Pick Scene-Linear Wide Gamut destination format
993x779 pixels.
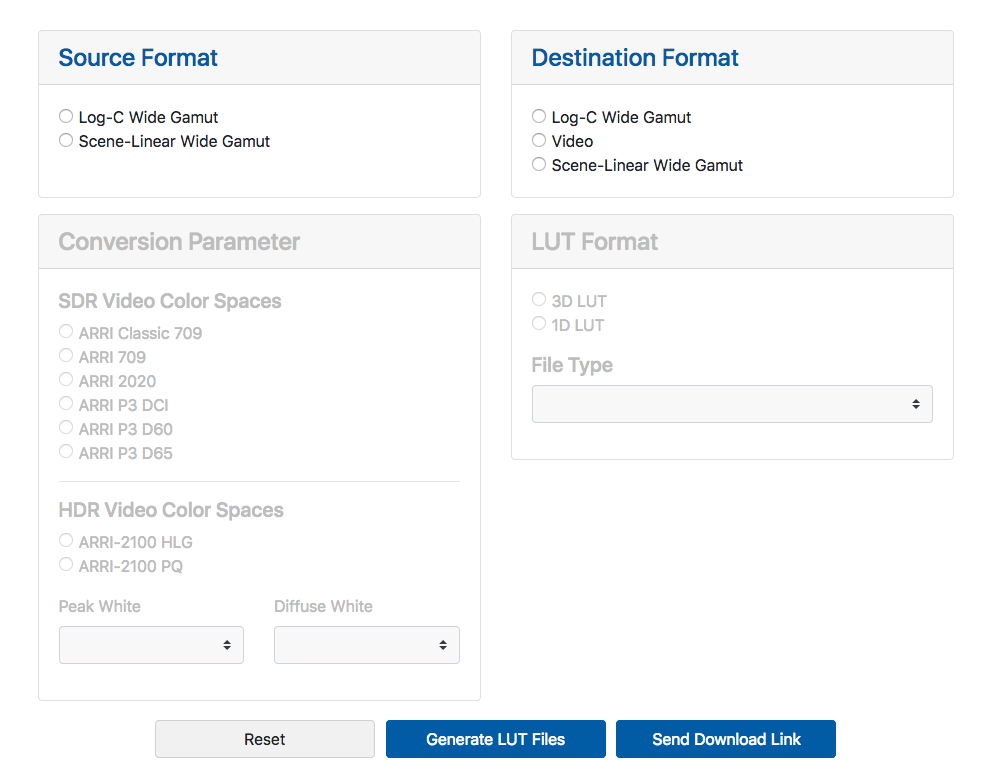coord(539,165)
